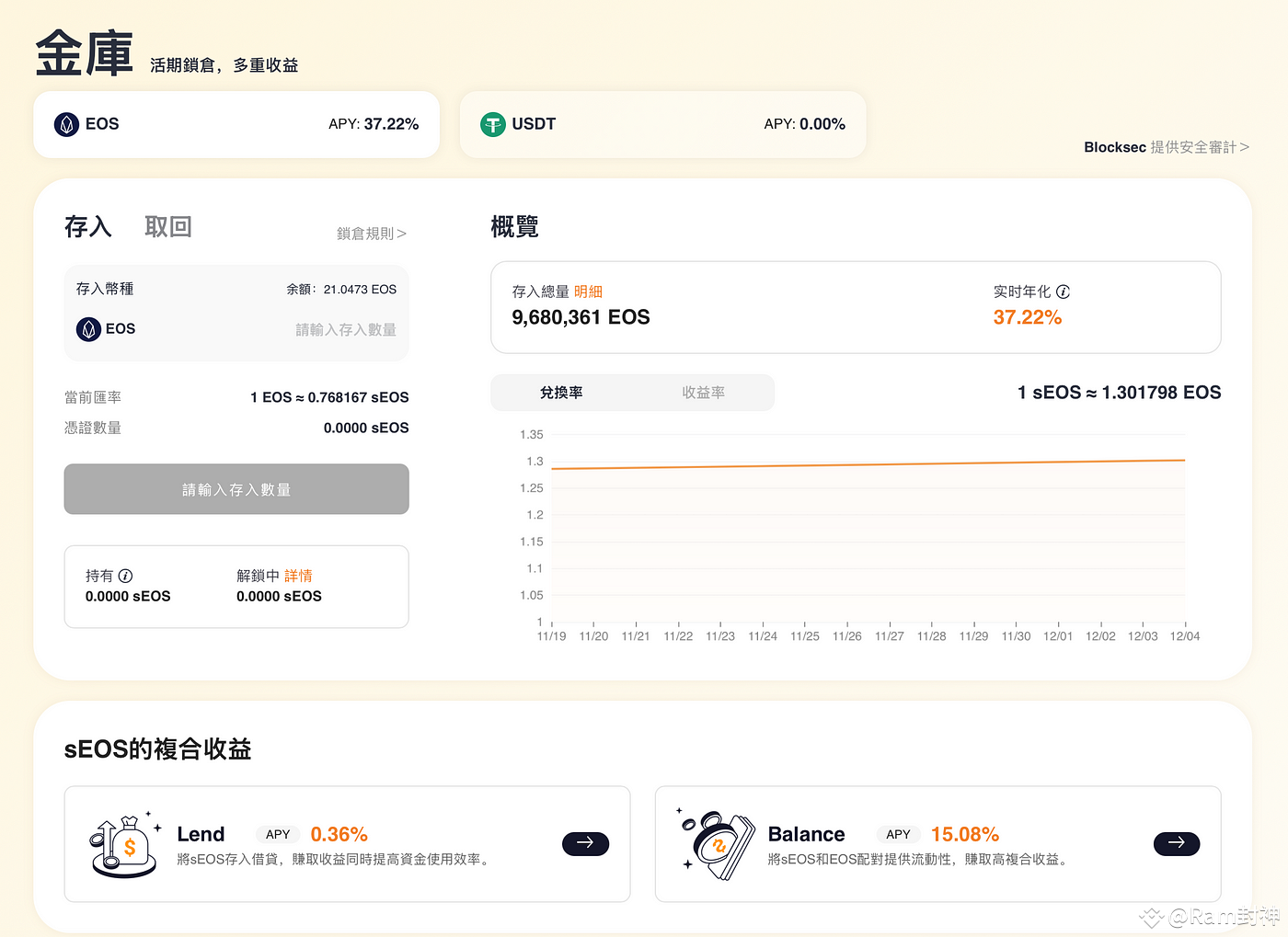Screen dimensions: 1288x937
Task: Open the 取回 withdraw tab
Action: click(x=167, y=227)
